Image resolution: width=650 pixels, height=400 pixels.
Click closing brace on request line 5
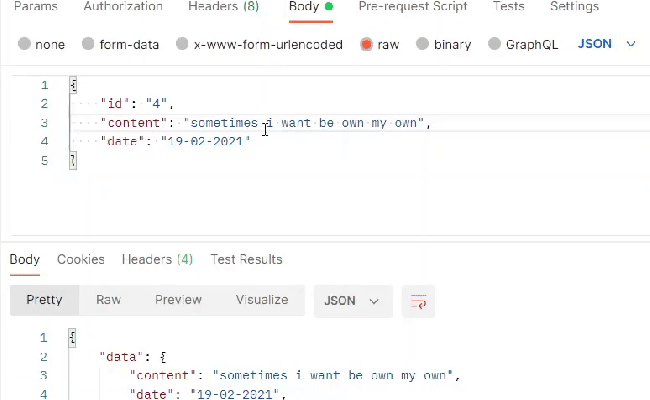click(x=73, y=160)
